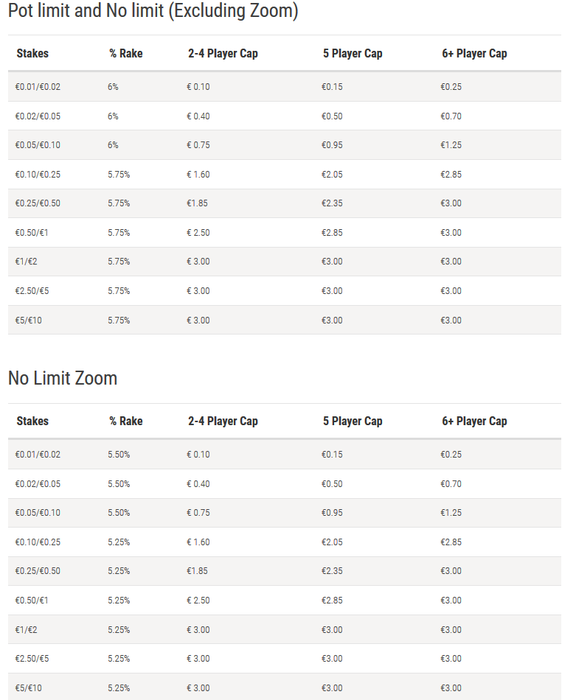Select the 5.25% rake for €5/€10 stakes

click(x=119, y=688)
